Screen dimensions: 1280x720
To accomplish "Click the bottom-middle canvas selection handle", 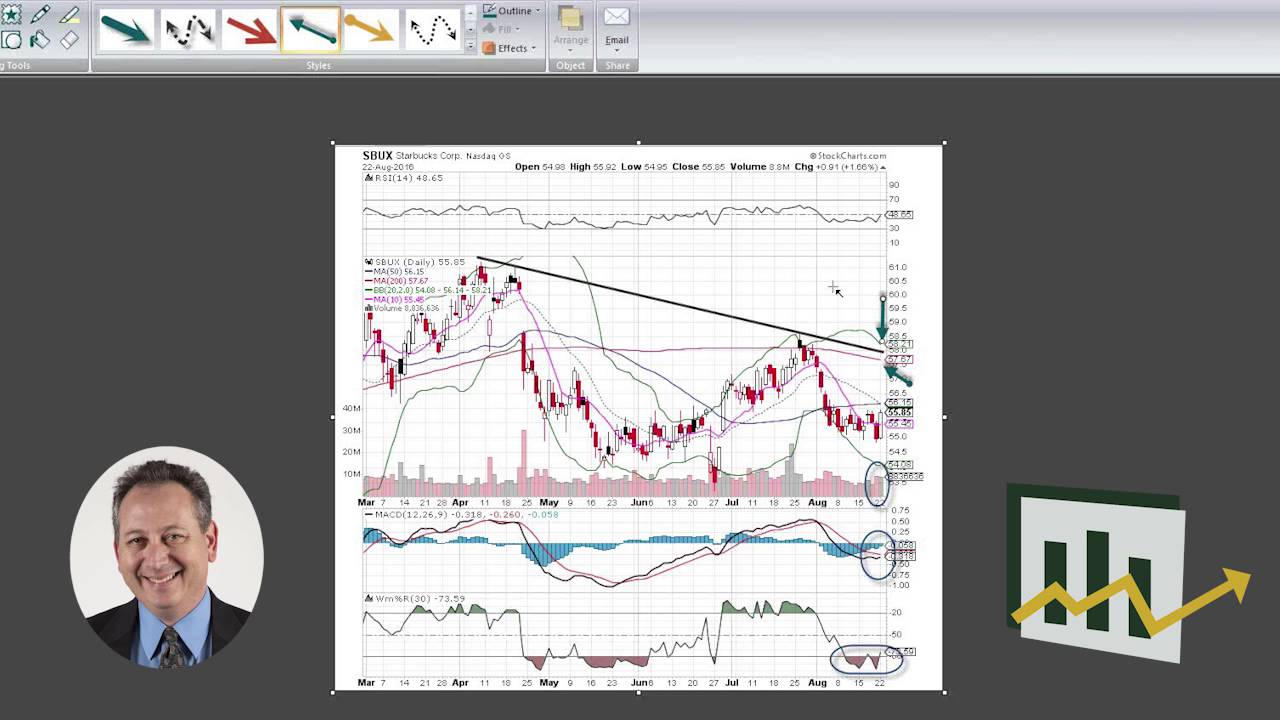I will [639, 691].
